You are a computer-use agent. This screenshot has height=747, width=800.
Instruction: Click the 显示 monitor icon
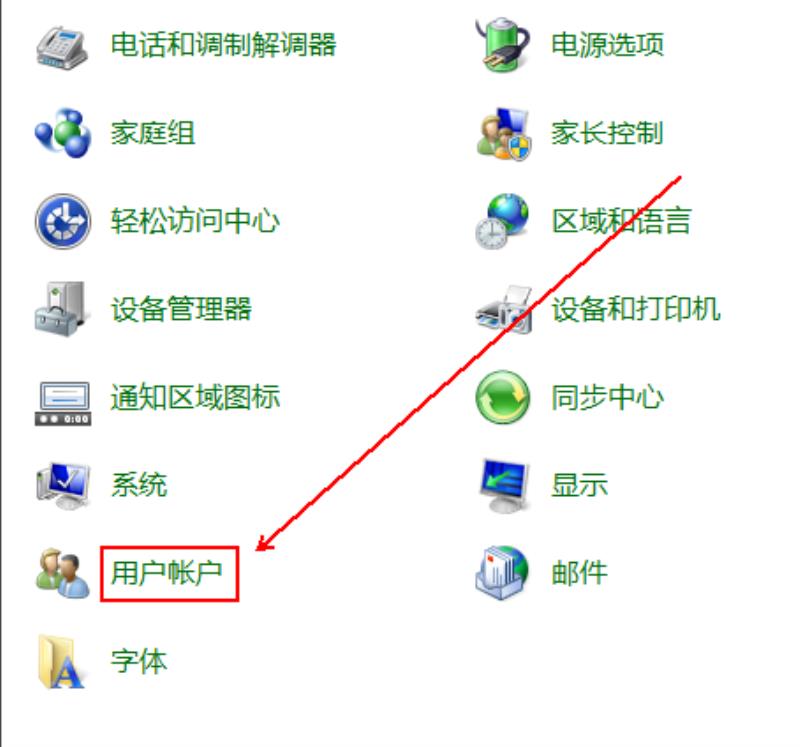pyautogui.click(x=504, y=486)
